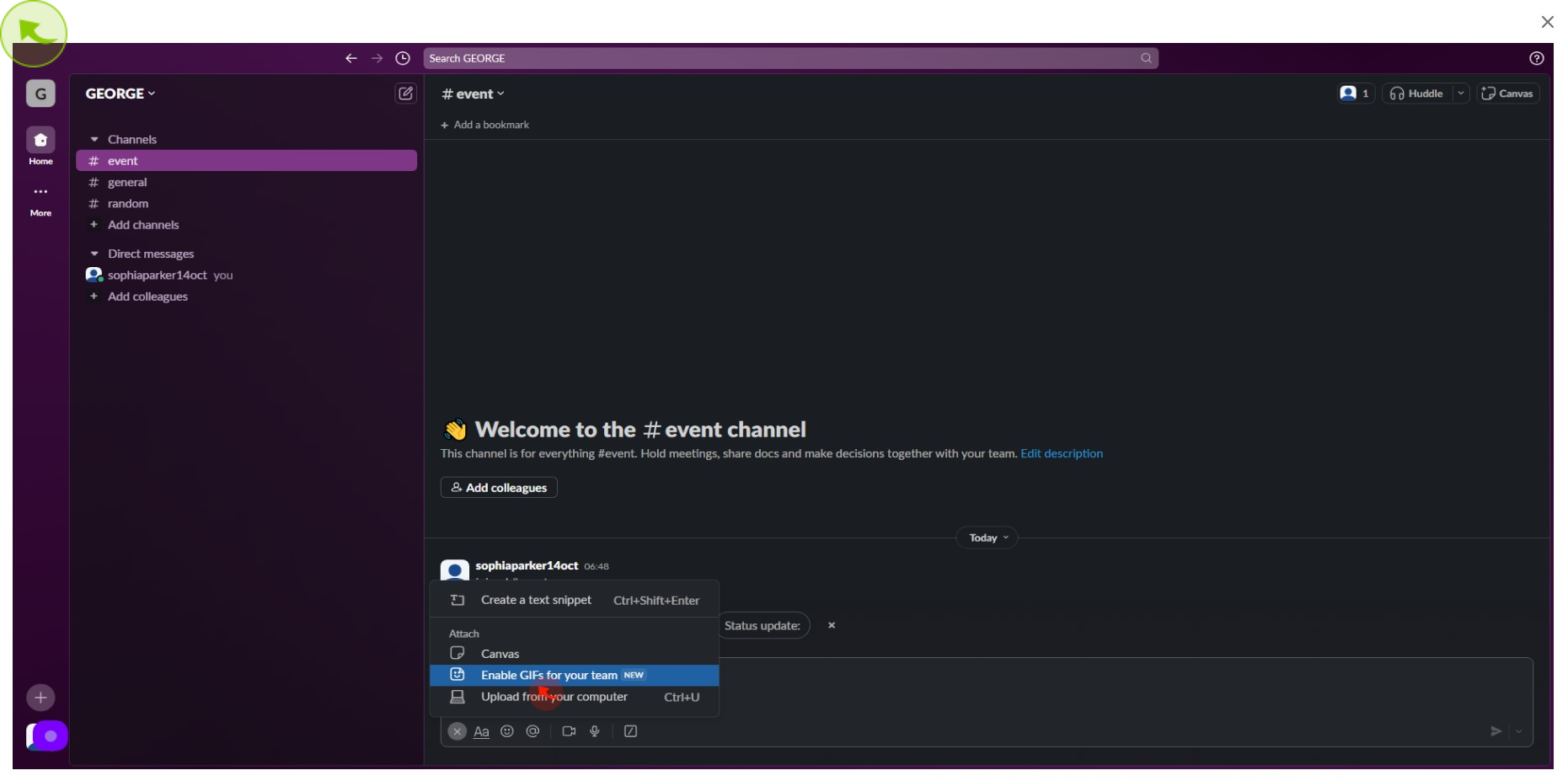Open the emoji picker
Viewport: 1568px width, 781px height.
pos(506,731)
